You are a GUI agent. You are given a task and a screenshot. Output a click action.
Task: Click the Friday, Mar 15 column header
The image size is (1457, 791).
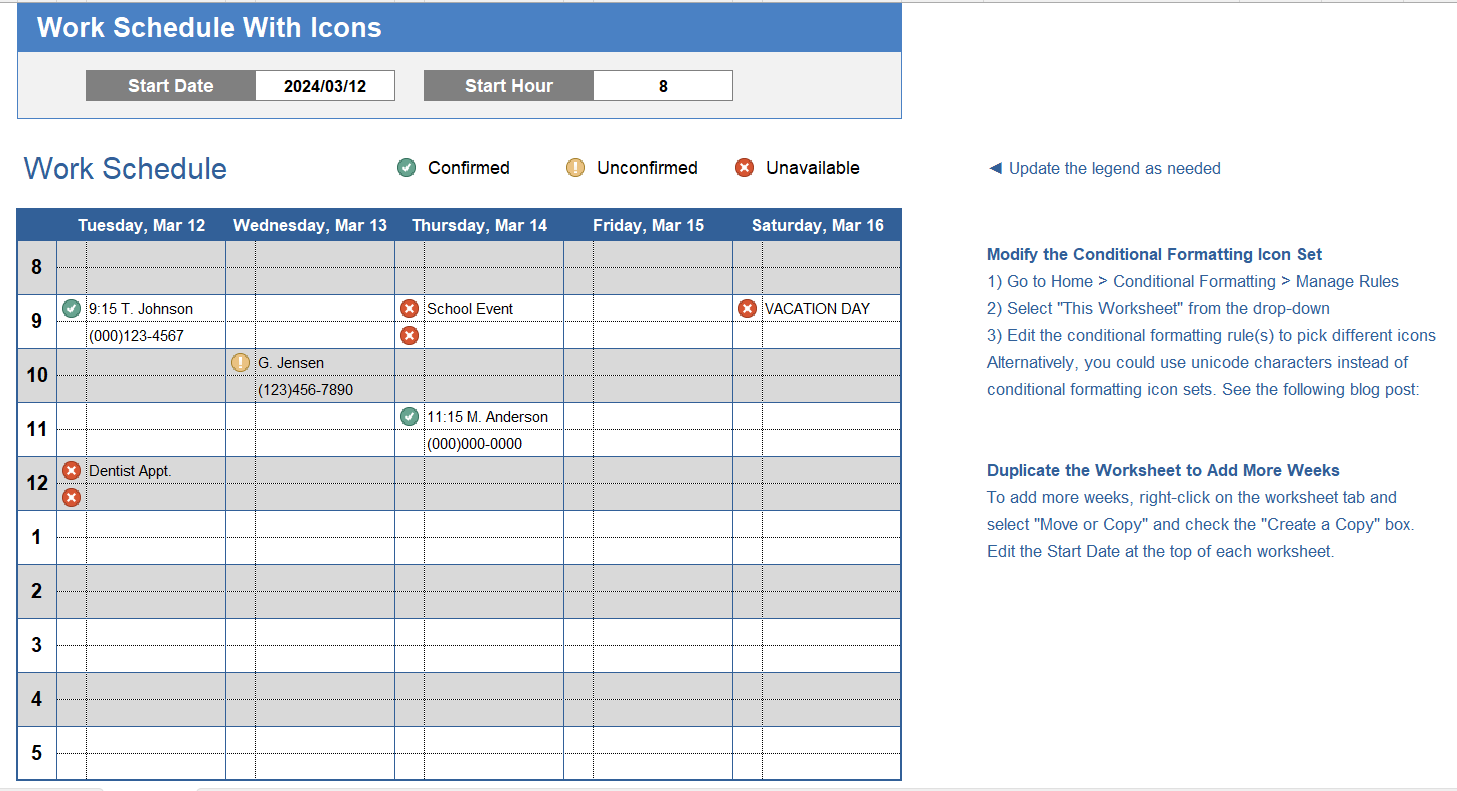coord(648,226)
